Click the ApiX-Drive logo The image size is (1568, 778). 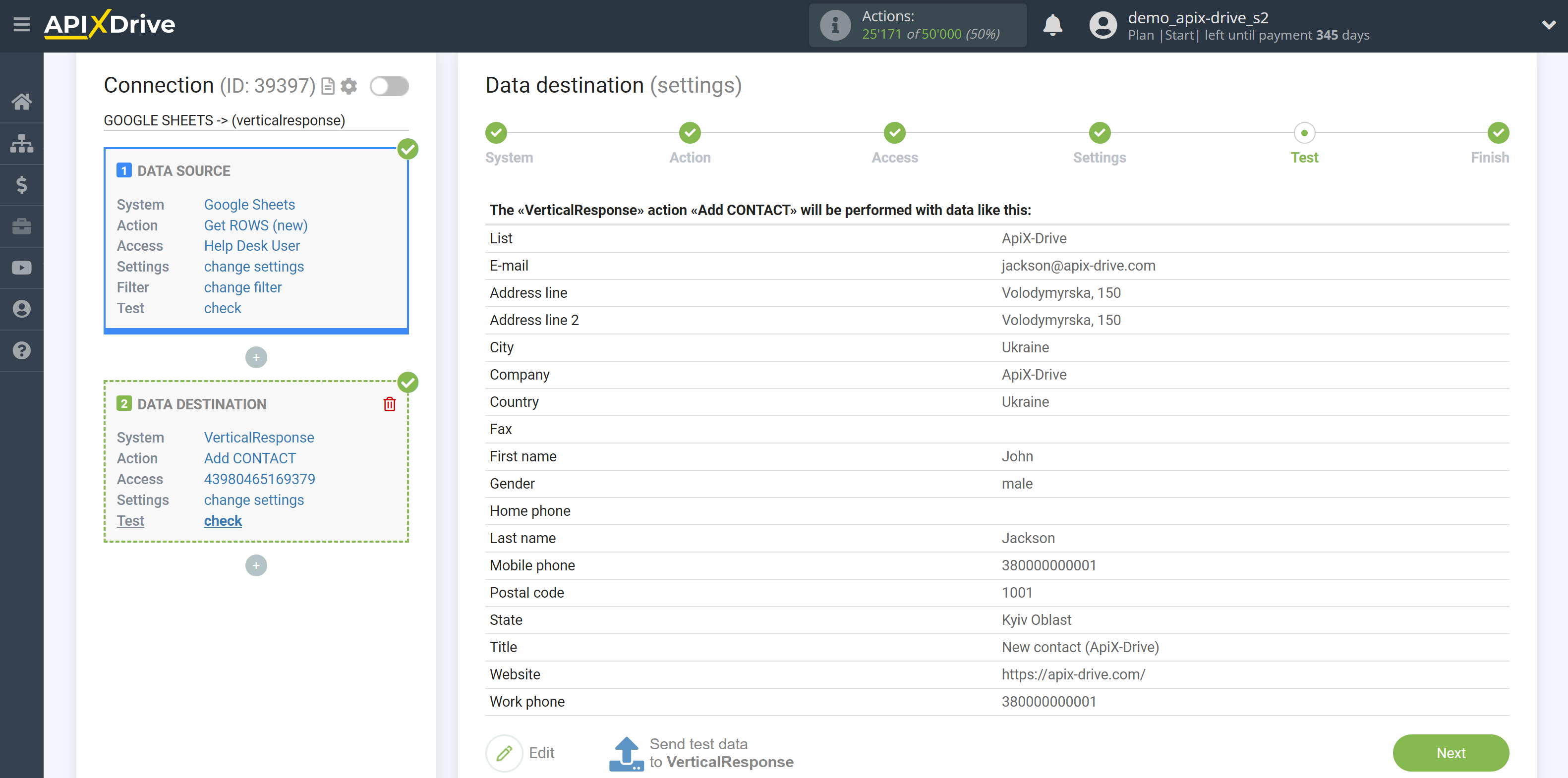click(110, 24)
